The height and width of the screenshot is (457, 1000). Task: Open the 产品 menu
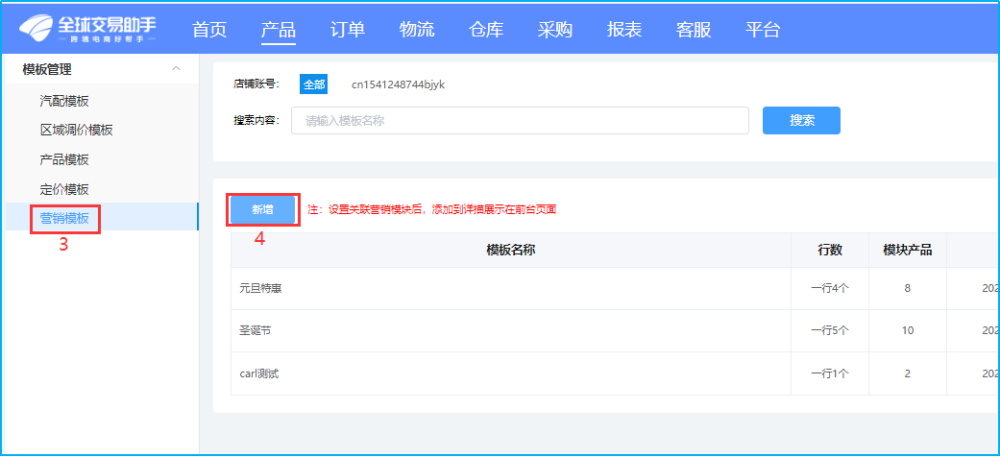(278, 30)
